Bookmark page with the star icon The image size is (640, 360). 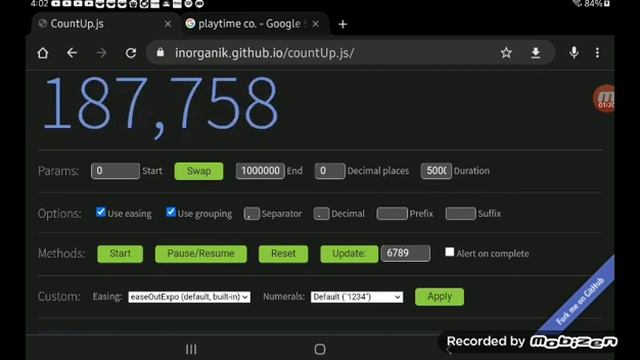506,53
